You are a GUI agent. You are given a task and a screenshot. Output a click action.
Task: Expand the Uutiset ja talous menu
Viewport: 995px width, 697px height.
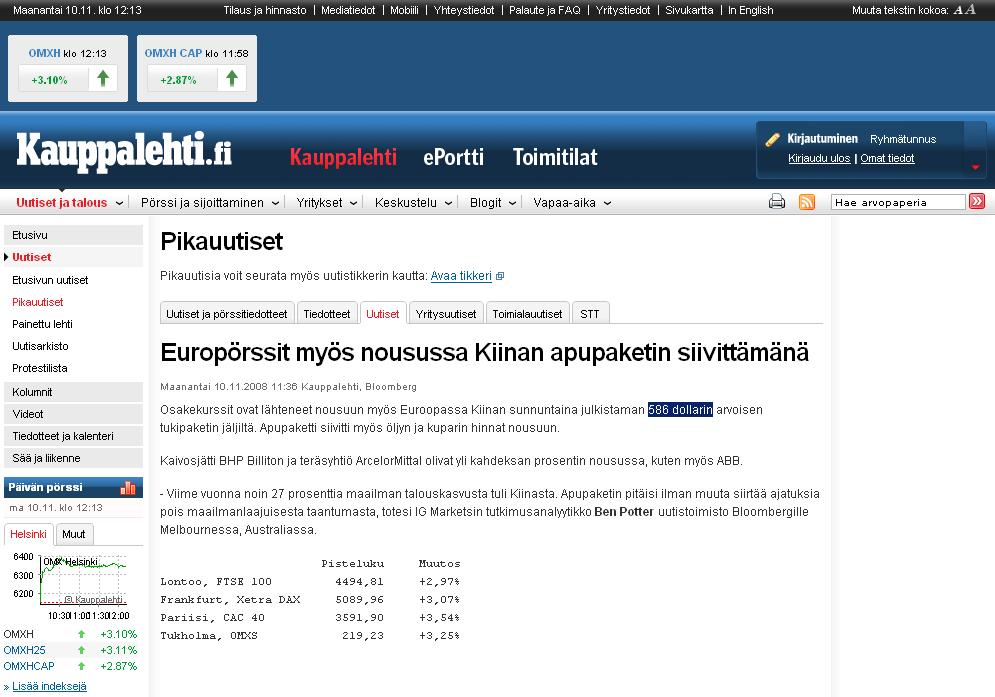[x=69, y=202]
